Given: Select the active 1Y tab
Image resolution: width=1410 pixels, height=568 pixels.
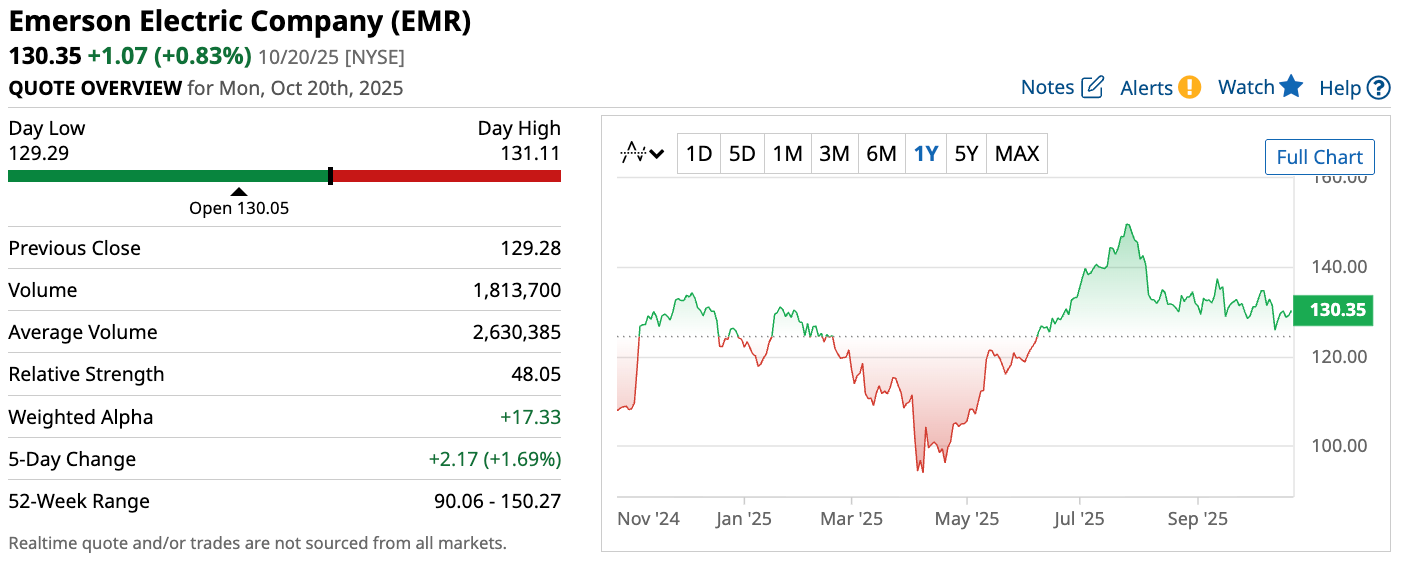Looking at the screenshot, I should click(926, 154).
